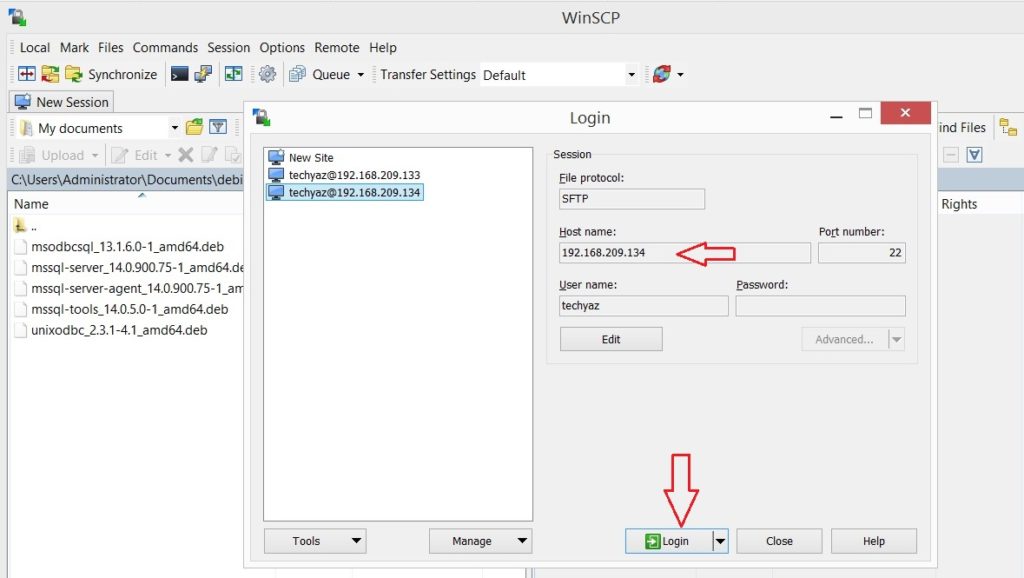Click the Edit button in Session
This screenshot has width=1024, height=578.
[x=611, y=339]
